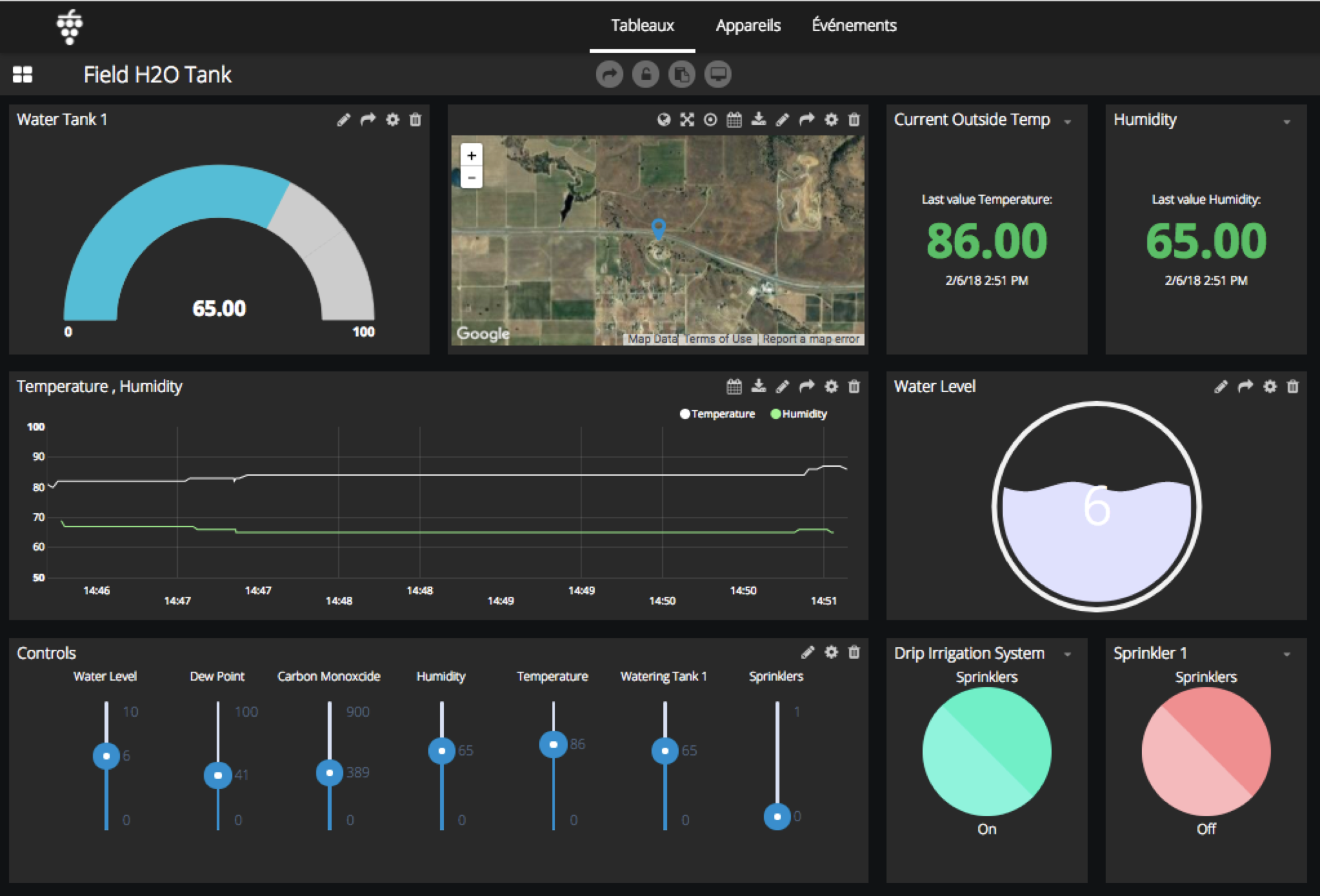The image size is (1320, 896).
Task: Expand the Humidity panel dropdown
Action: 1291,121
